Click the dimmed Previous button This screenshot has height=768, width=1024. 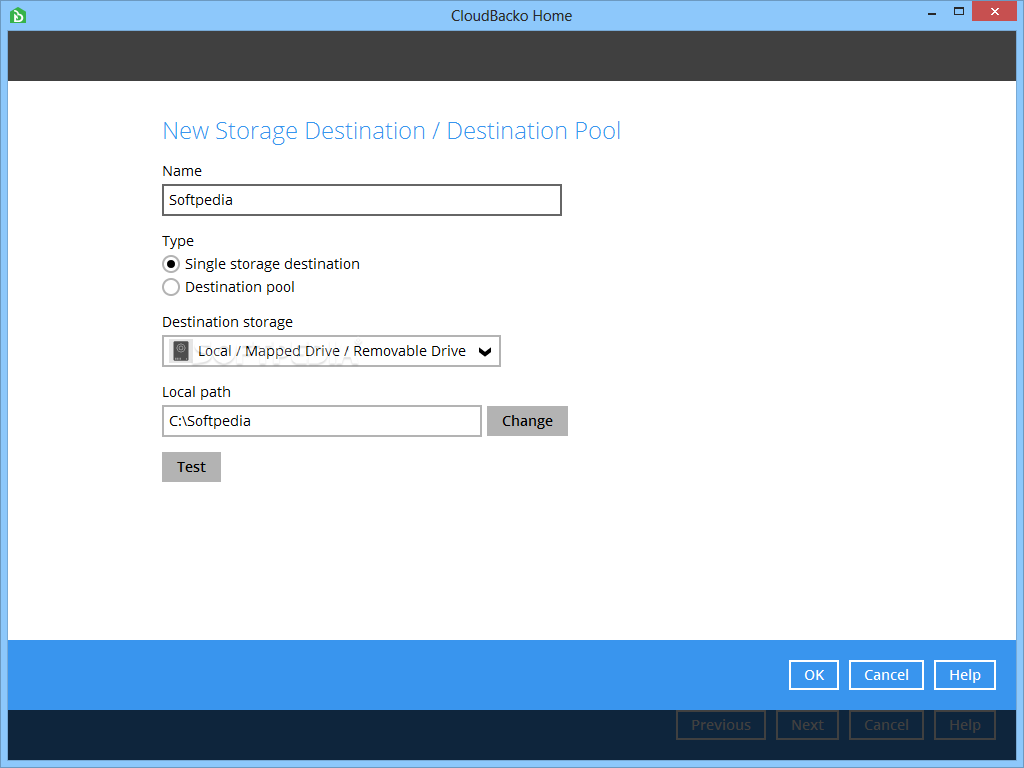click(x=721, y=725)
